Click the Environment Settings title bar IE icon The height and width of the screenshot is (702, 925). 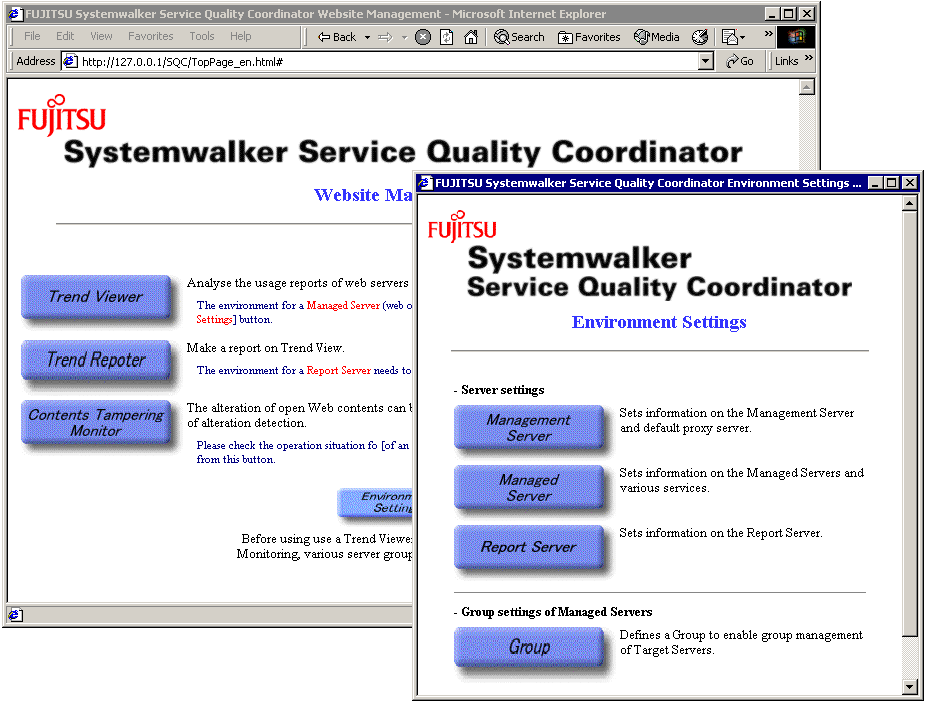tap(425, 183)
